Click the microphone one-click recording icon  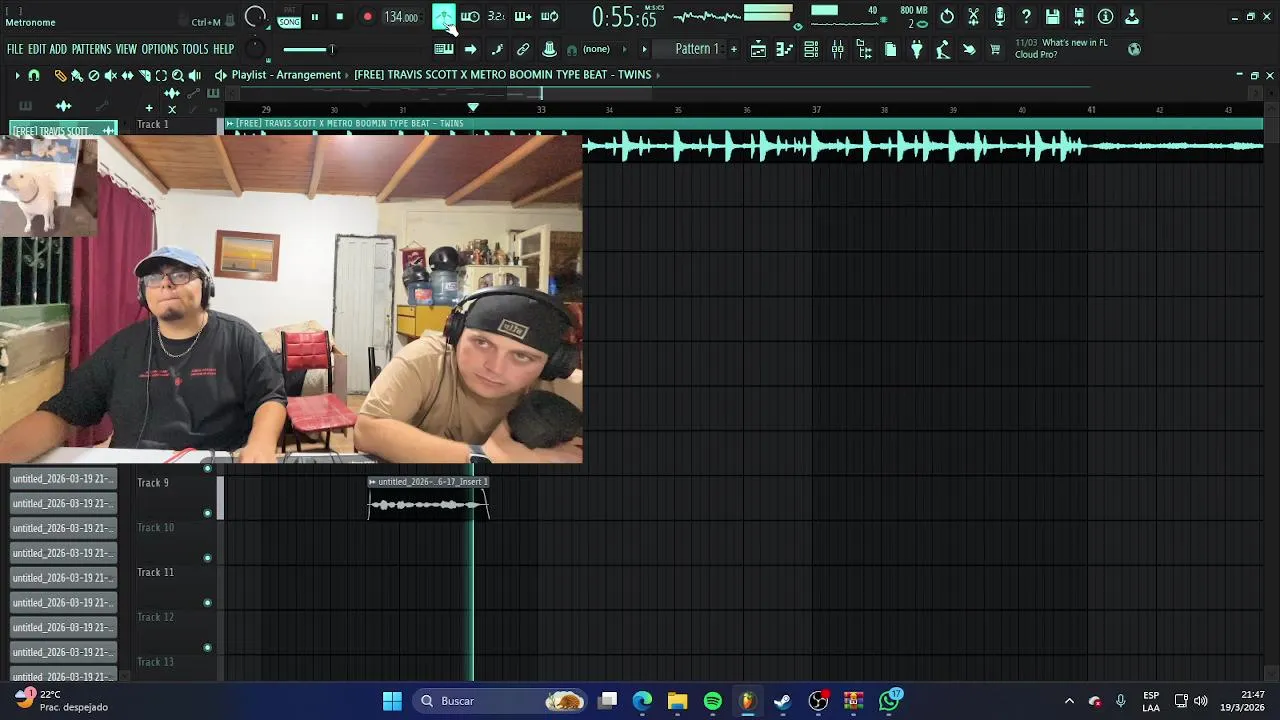pos(1000,16)
